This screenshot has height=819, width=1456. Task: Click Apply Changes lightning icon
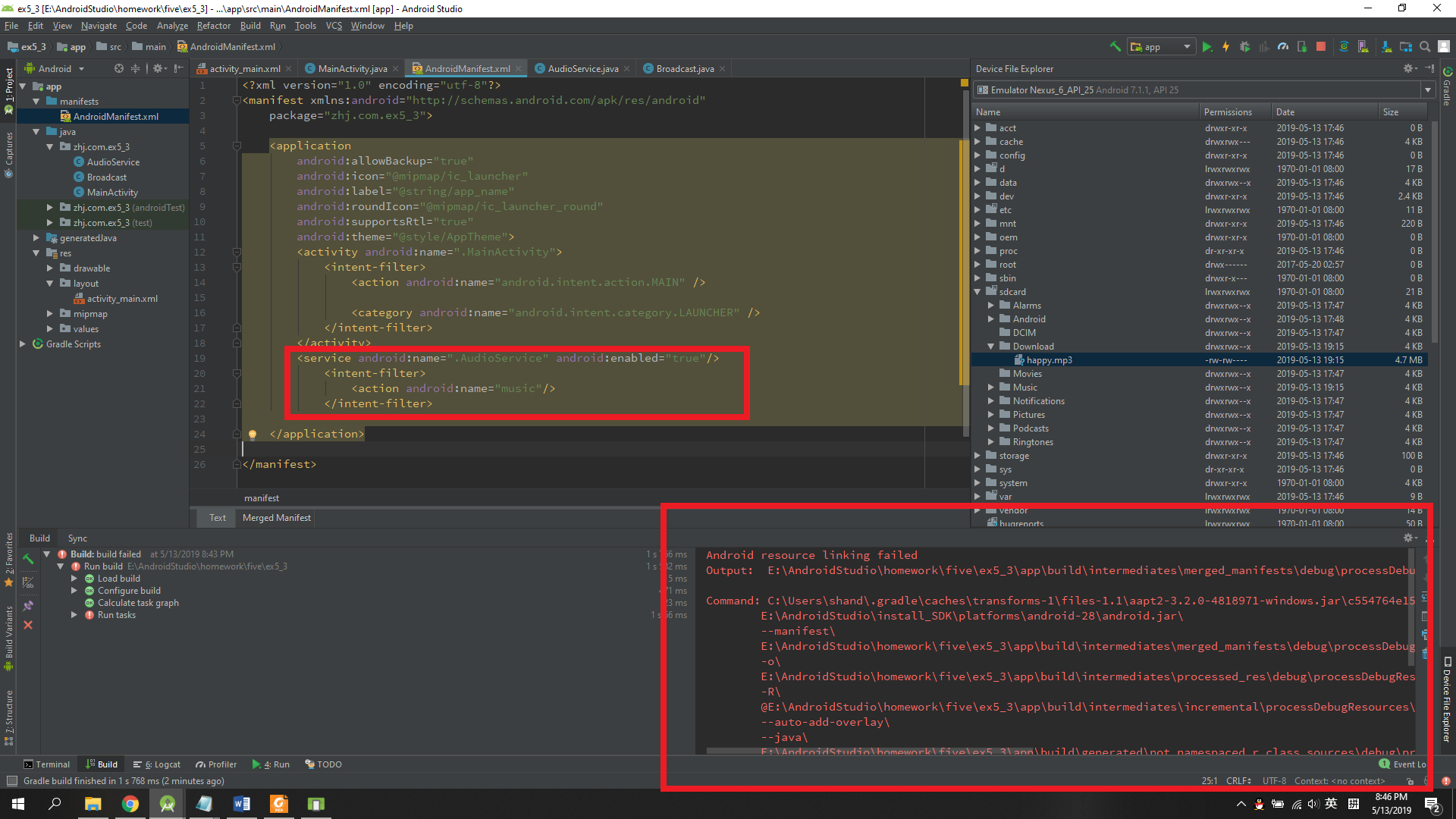point(1225,47)
